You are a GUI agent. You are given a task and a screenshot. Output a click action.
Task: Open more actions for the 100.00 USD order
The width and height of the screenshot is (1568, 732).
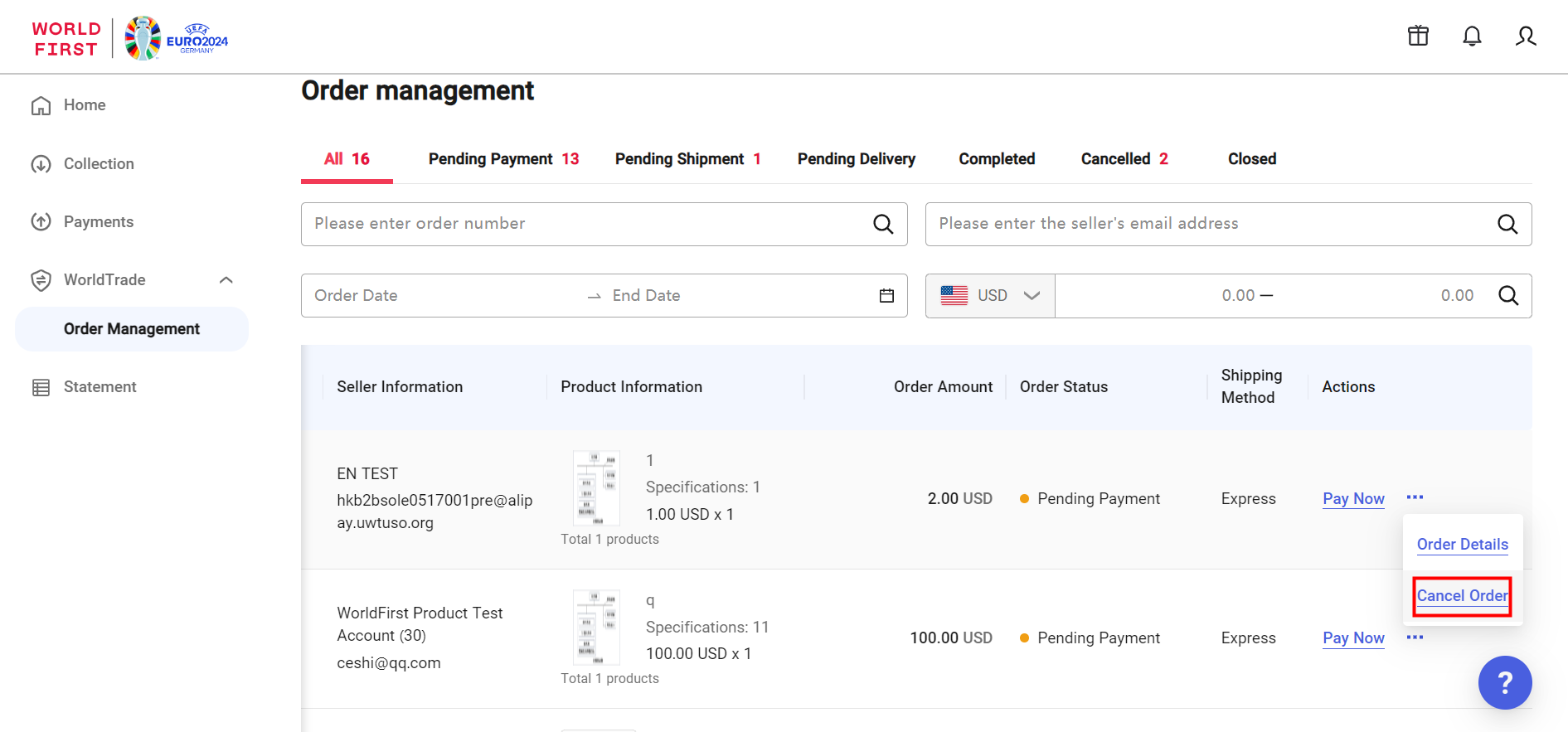(x=1415, y=637)
